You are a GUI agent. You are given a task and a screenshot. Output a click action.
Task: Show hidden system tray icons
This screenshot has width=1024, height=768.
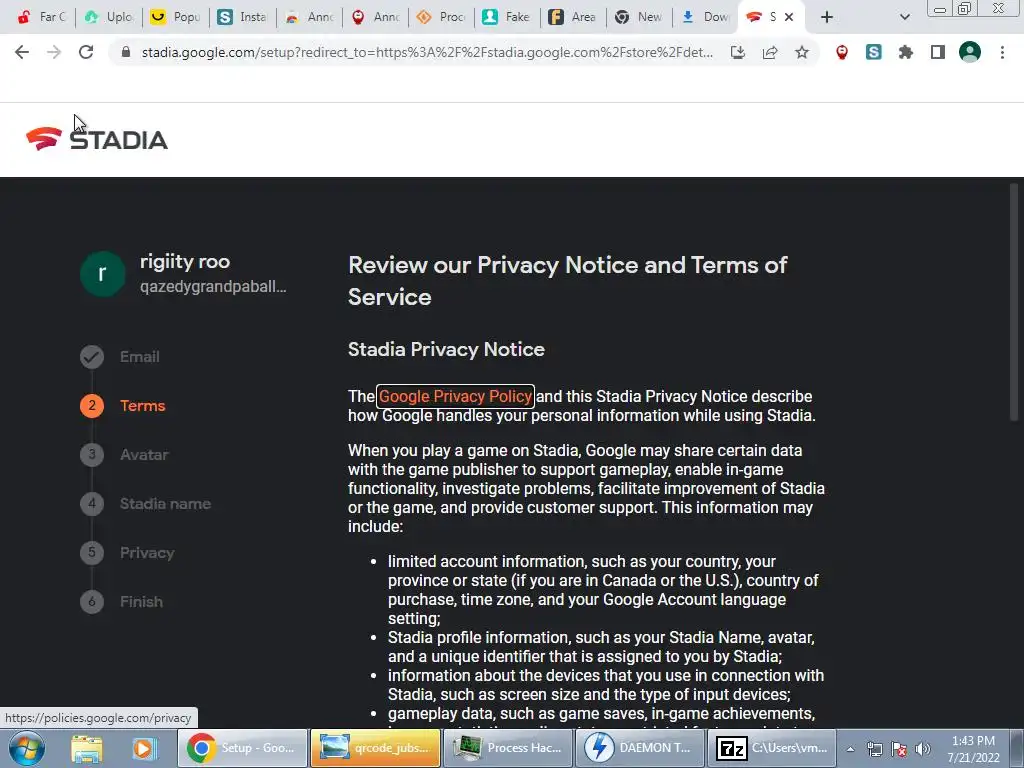(x=850, y=749)
